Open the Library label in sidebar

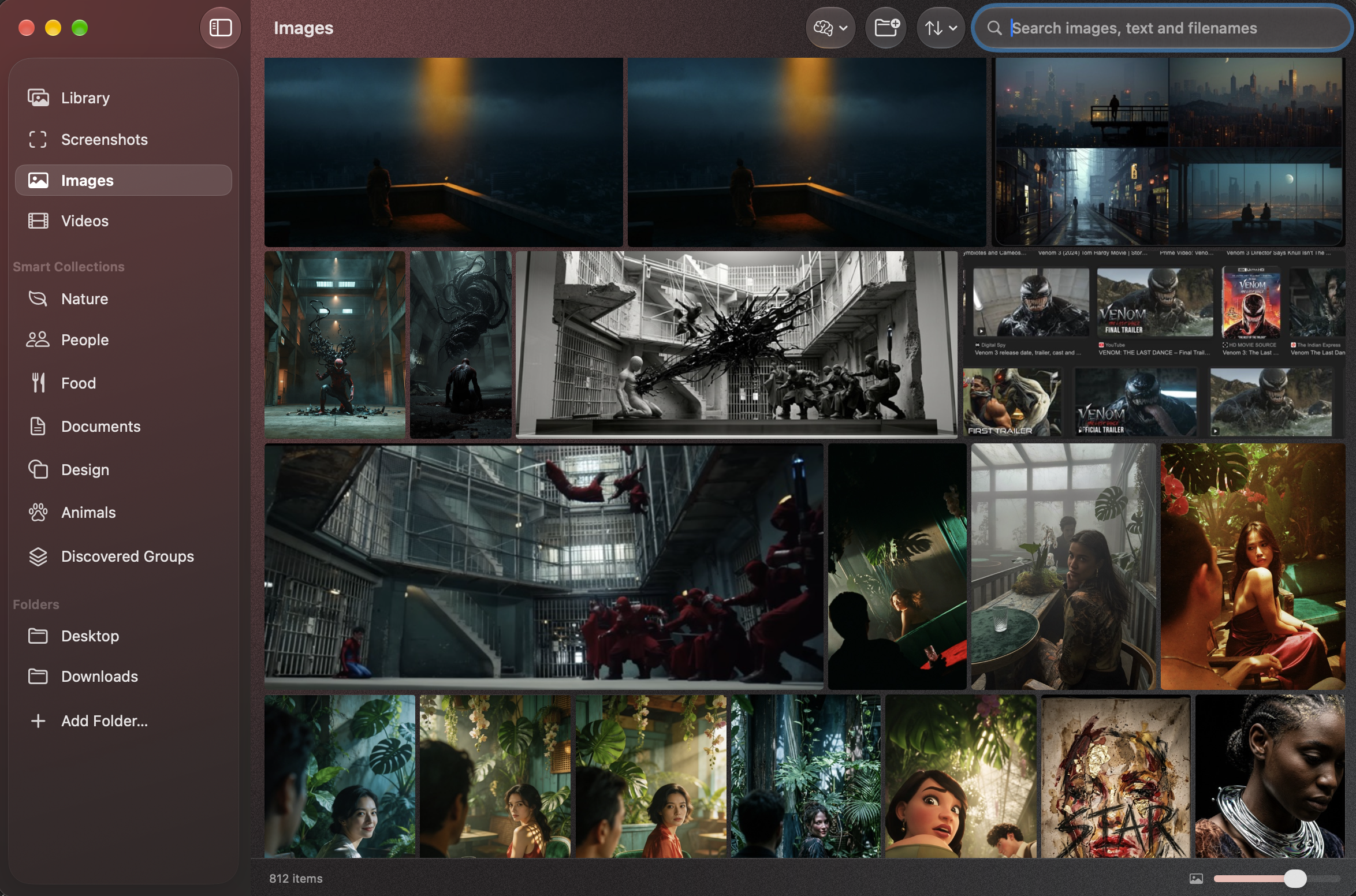pos(85,98)
